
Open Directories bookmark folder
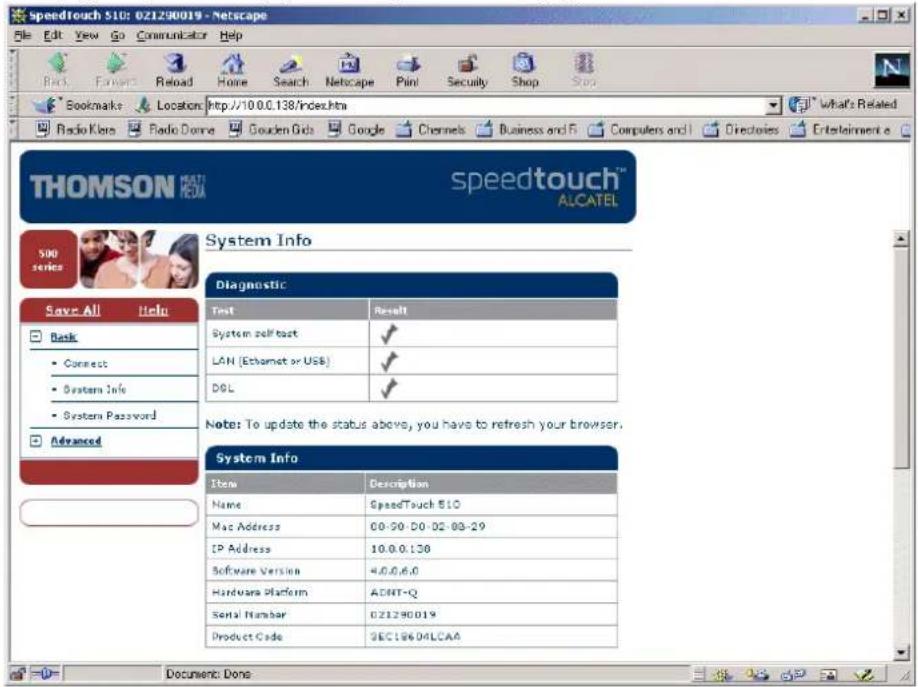(741, 129)
